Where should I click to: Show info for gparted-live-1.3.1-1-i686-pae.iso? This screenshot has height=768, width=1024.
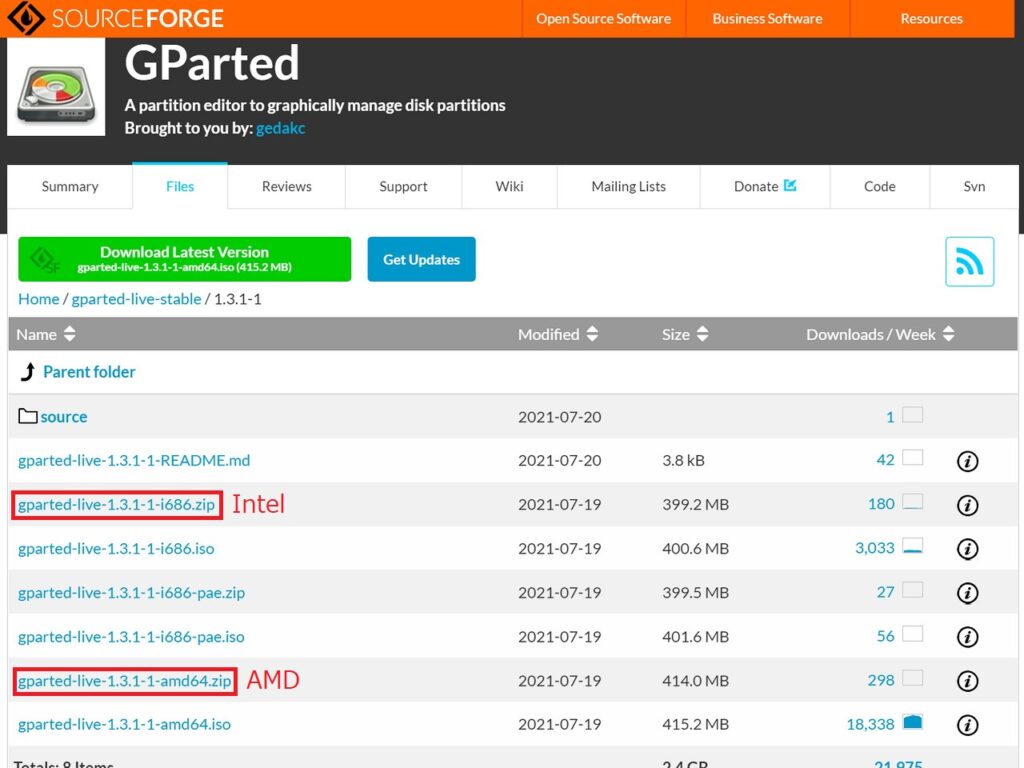click(967, 637)
